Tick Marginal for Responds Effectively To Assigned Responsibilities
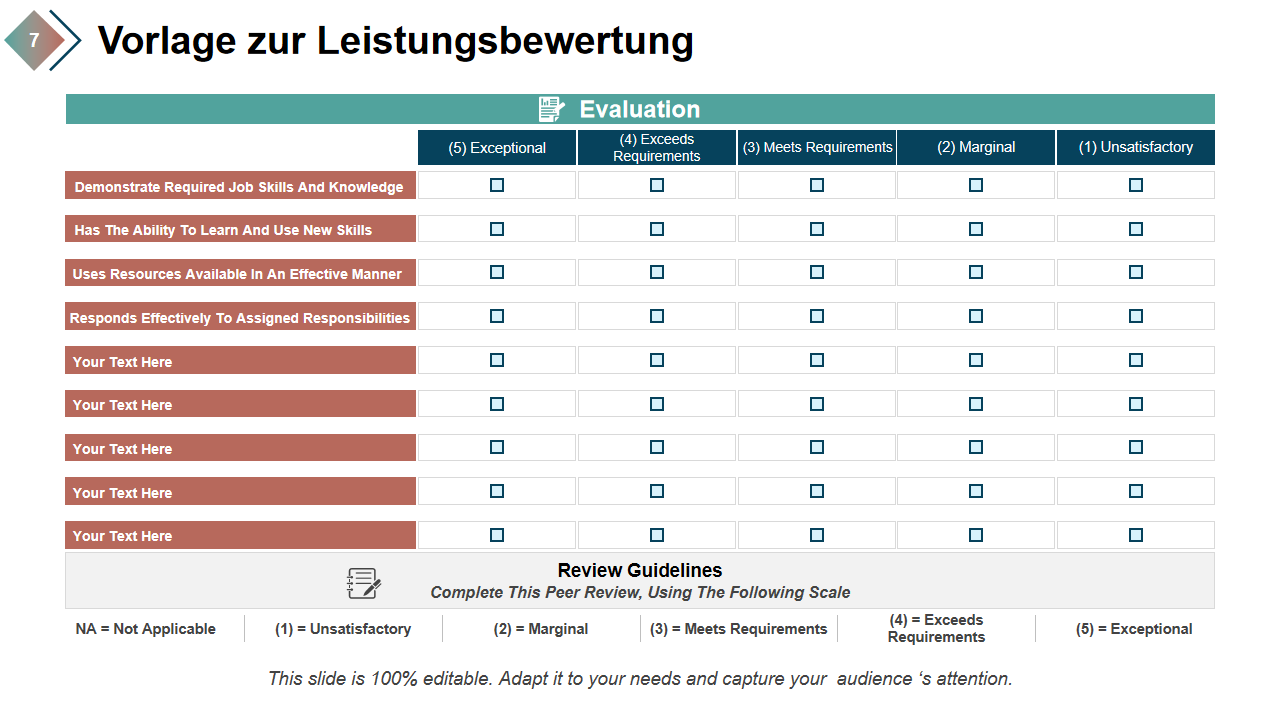 976,316
